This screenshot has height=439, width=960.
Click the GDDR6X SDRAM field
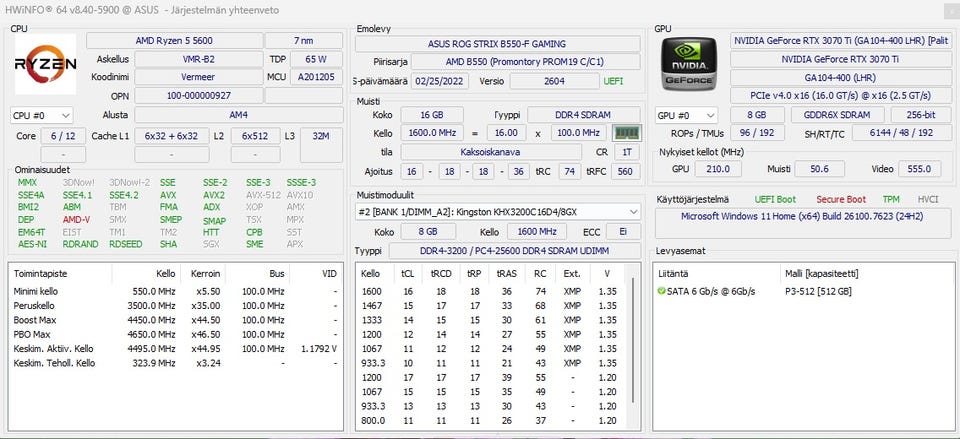pyautogui.click(x=838, y=115)
